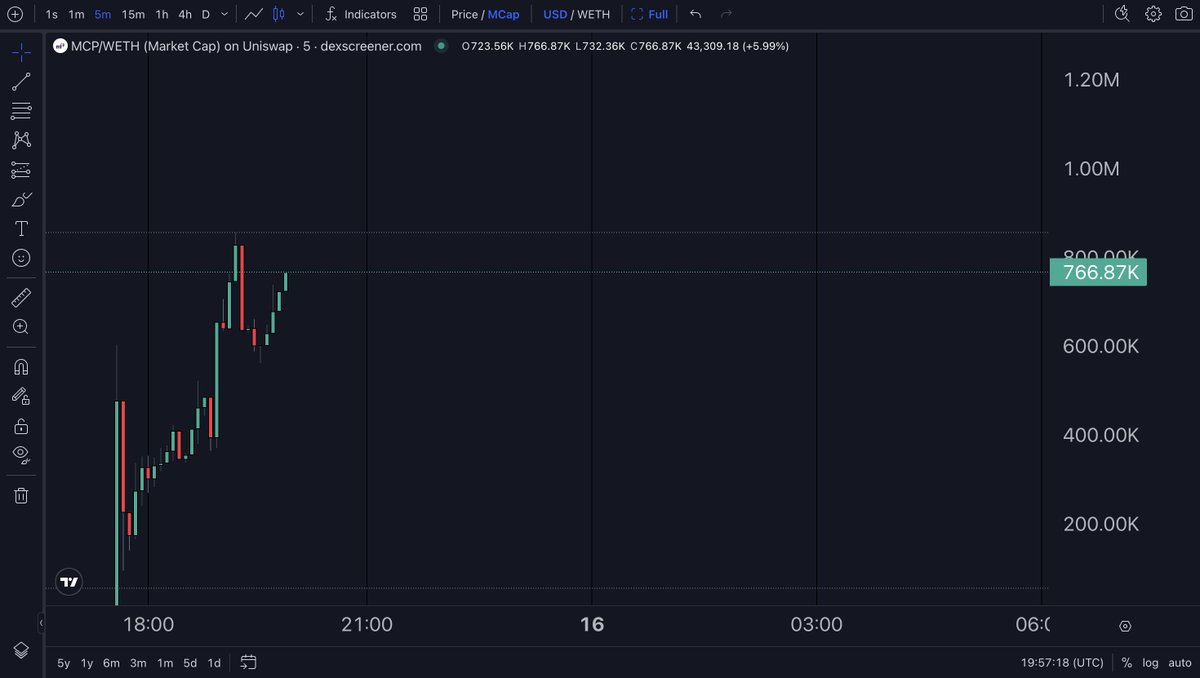Select the XABCD pattern tool
1200x678 pixels.
point(21,140)
